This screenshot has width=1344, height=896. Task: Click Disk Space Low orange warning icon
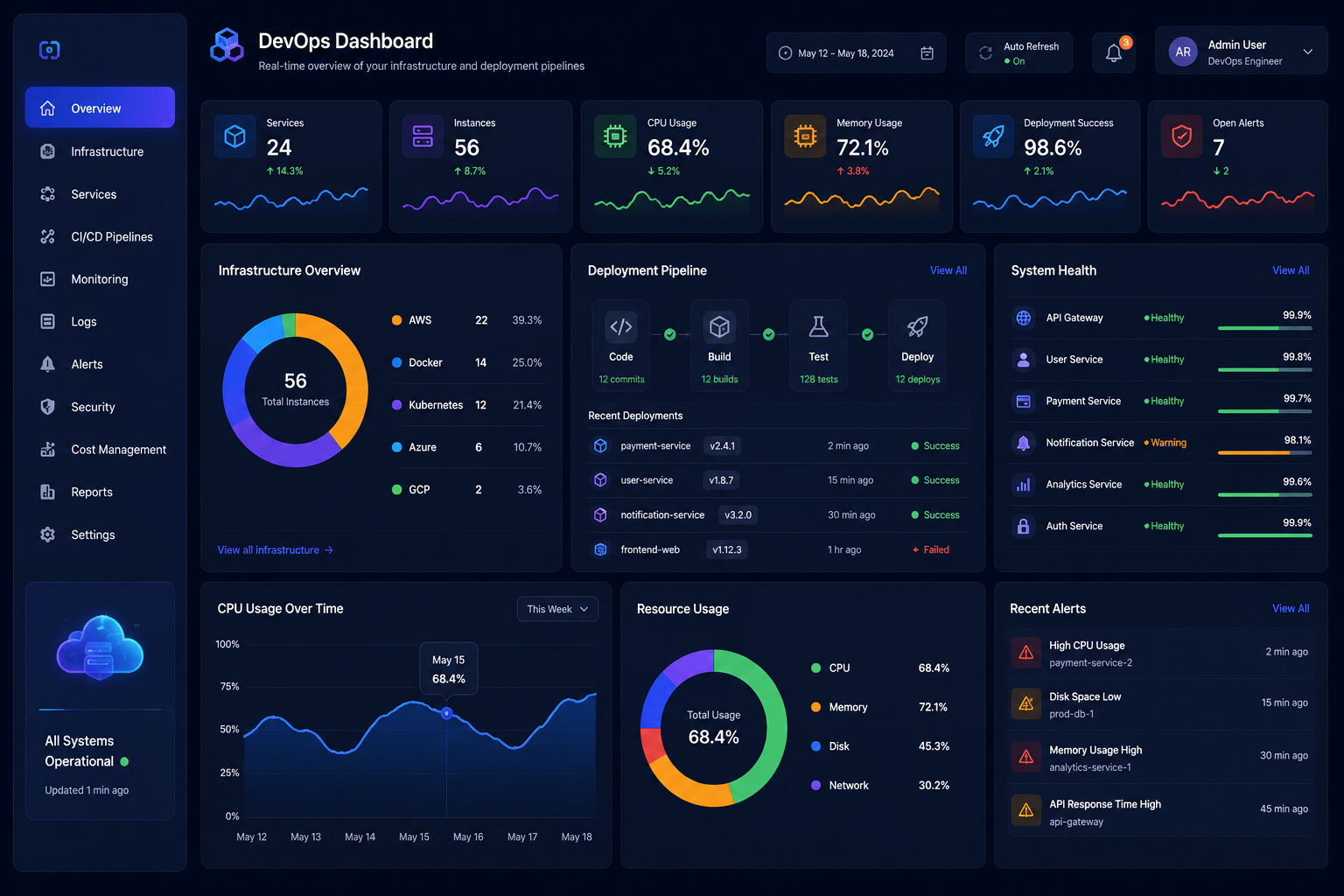click(x=1025, y=703)
